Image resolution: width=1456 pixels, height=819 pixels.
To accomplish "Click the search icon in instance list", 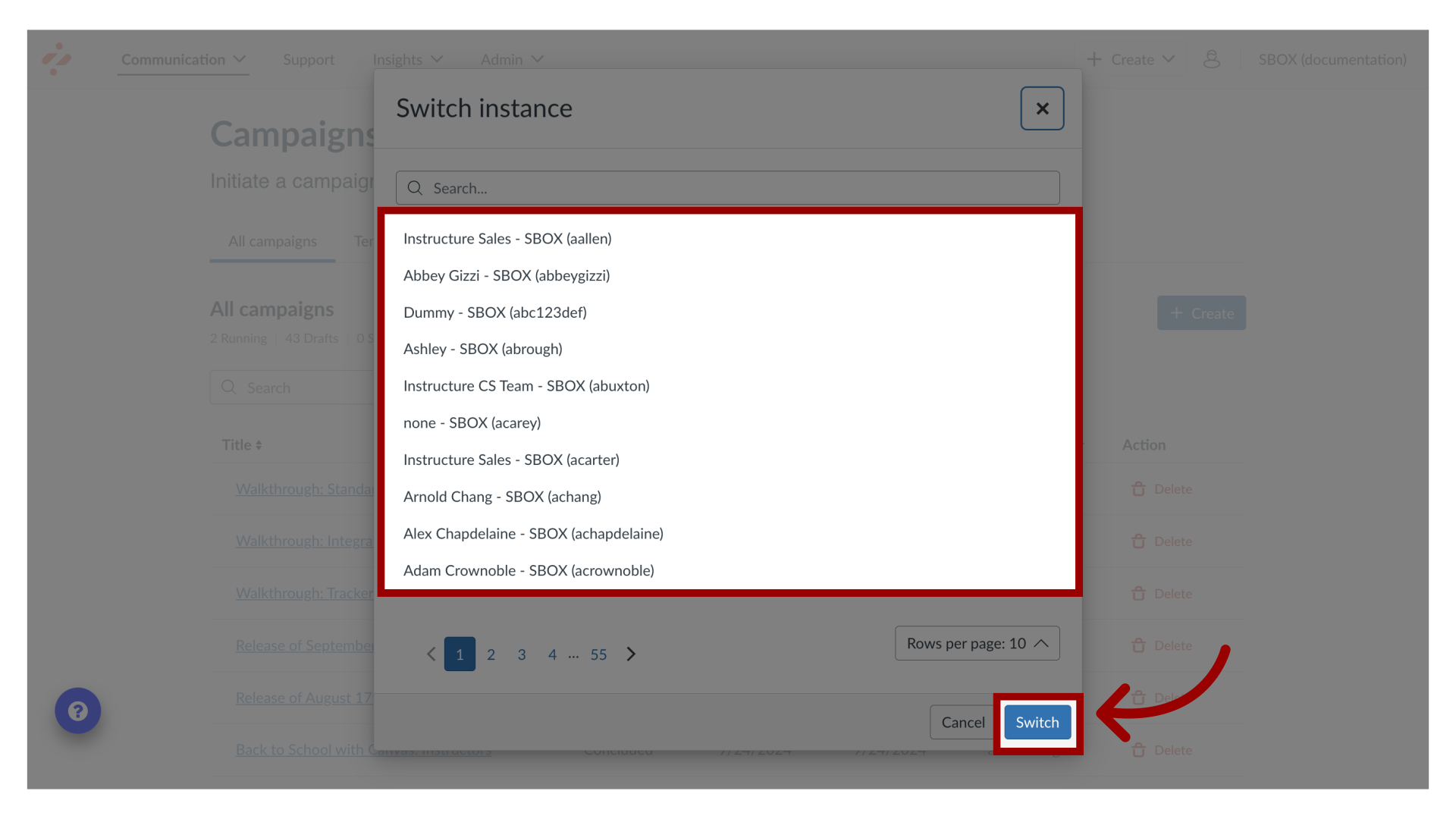I will (416, 188).
